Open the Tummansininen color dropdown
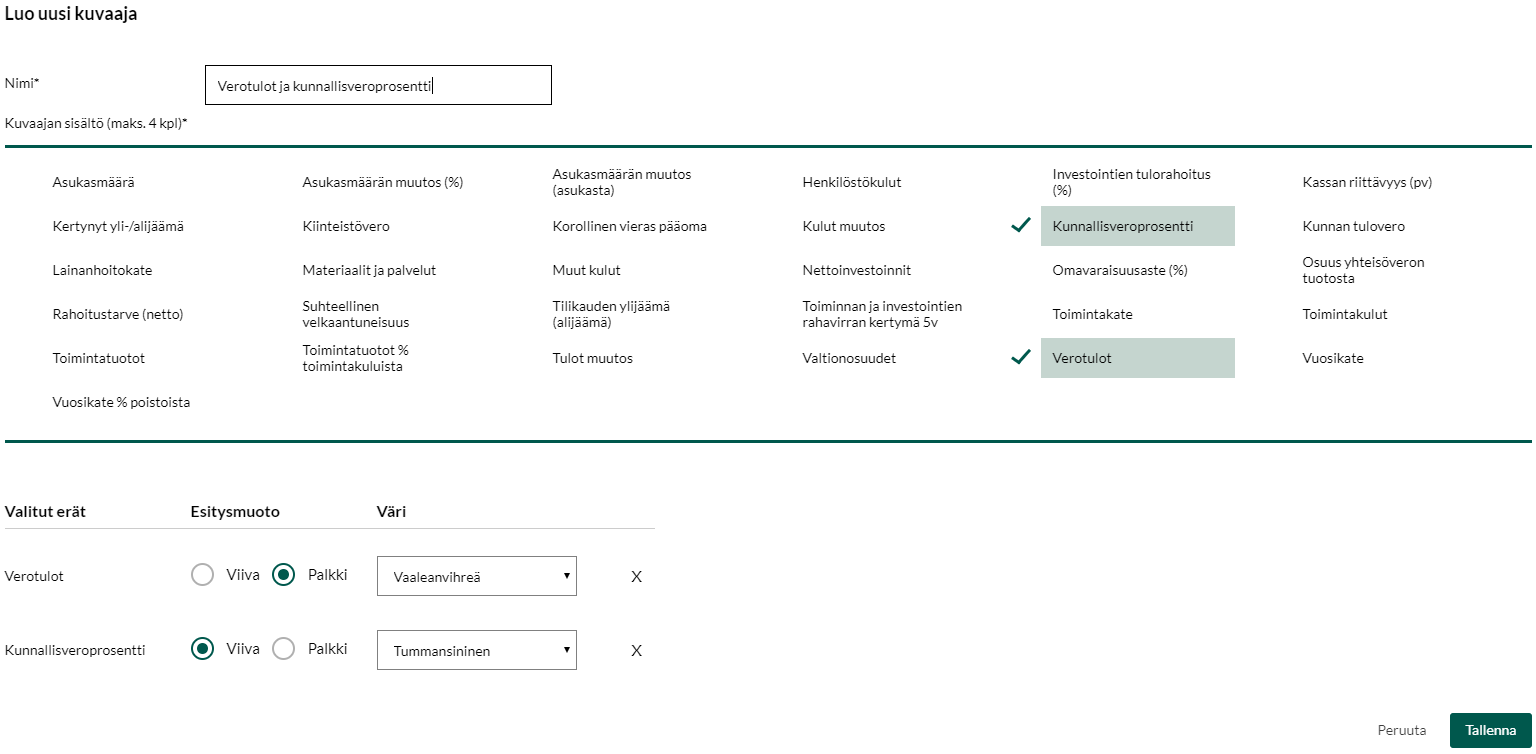 pos(476,650)
